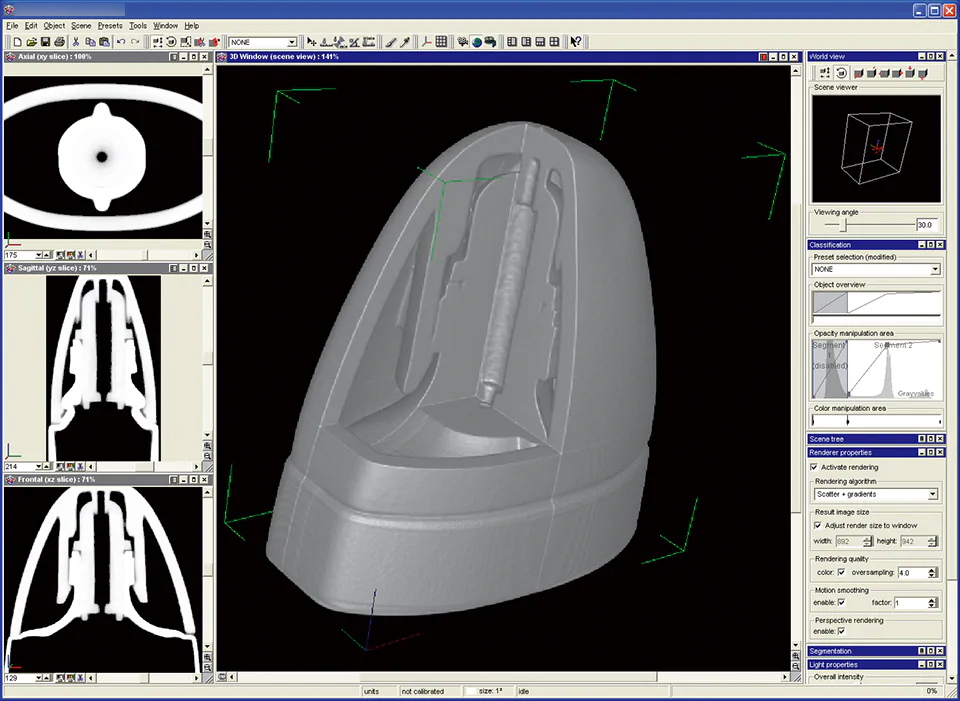Open the Presets menu
Screen dimensions: 960x701
(x=111, y=25)
